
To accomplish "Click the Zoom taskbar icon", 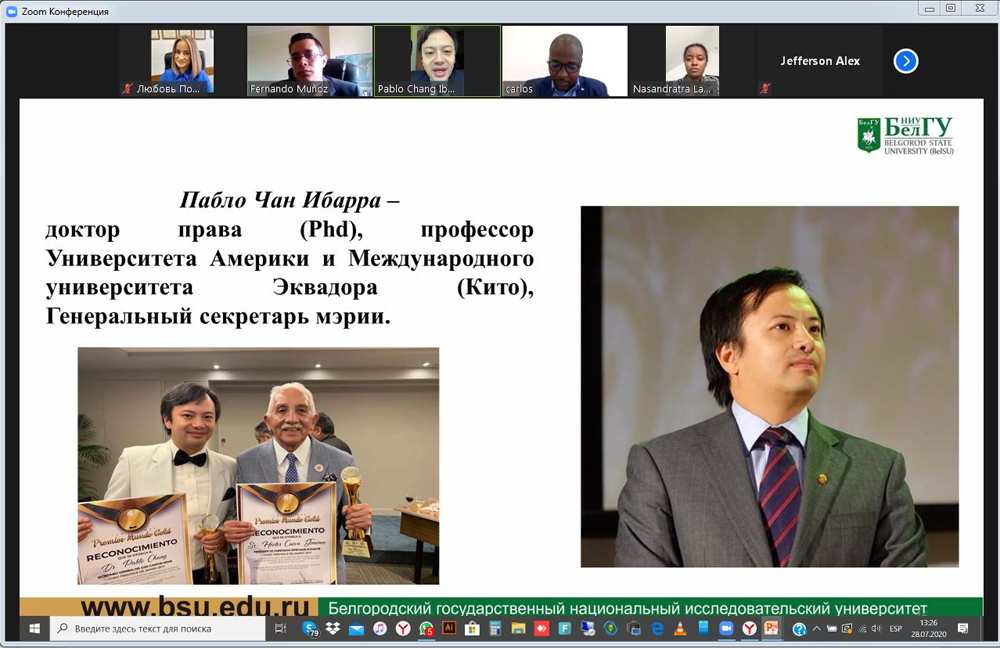I will [726, 629].
